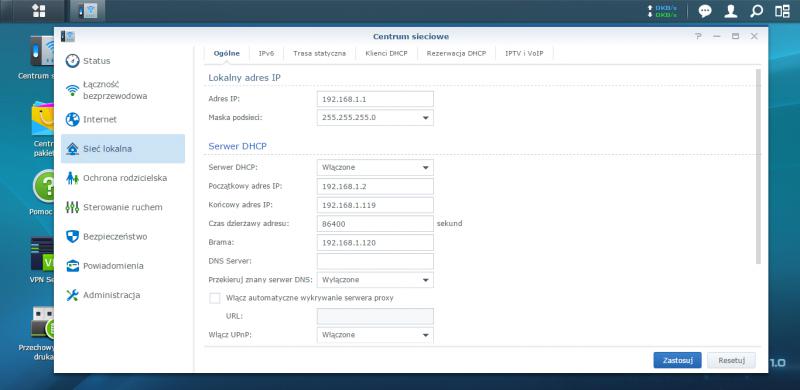Expand the Serwer DHCP dropdown
Screen dimensions: 800x390
426,167
